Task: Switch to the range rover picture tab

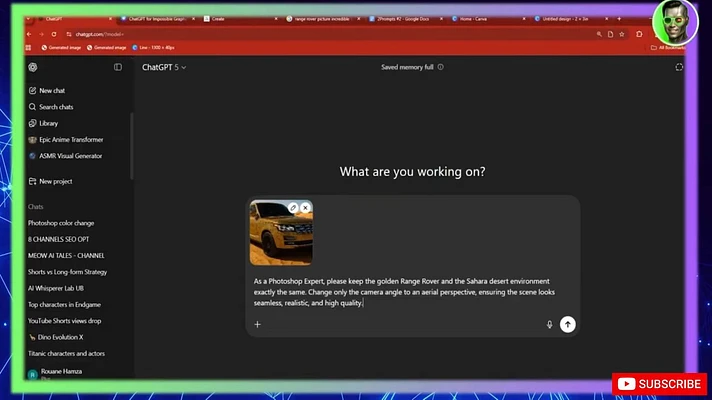Action: pyautogui.click(x=321, y=19)
